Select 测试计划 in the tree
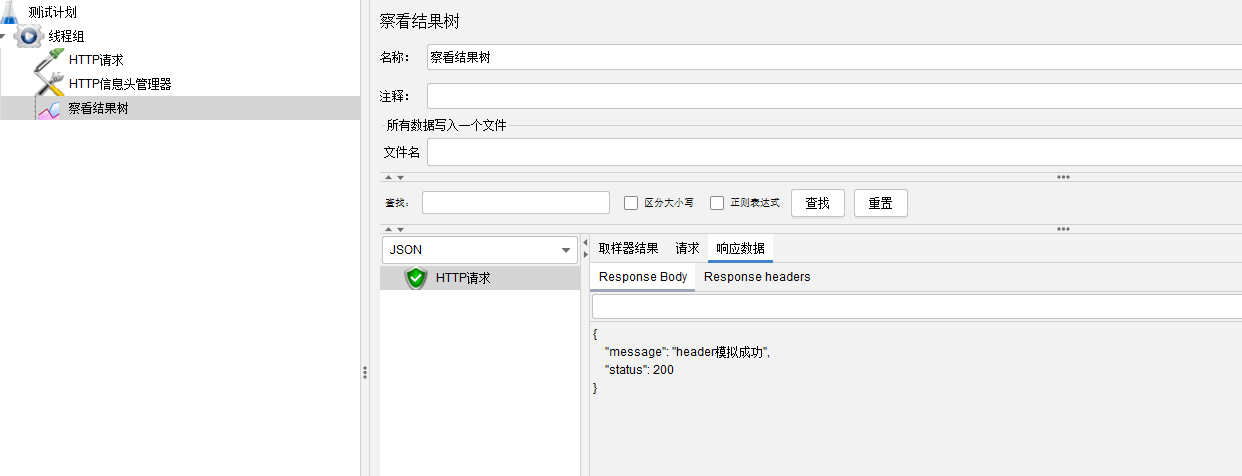 [52, 13]
